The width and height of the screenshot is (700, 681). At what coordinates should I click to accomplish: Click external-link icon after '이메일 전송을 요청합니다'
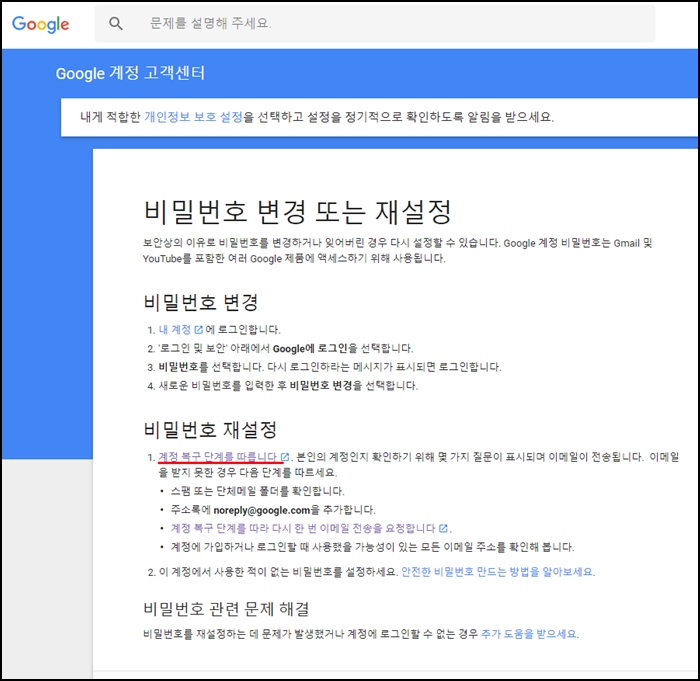click(443, 528)
